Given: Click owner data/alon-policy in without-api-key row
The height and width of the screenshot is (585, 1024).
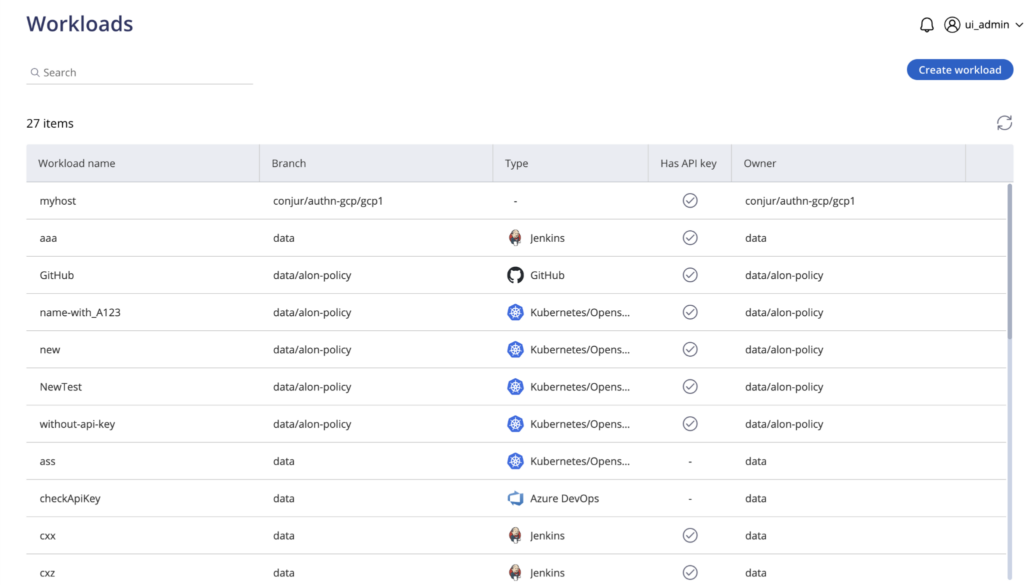Looking at the screenshot, I should (784, 424).
